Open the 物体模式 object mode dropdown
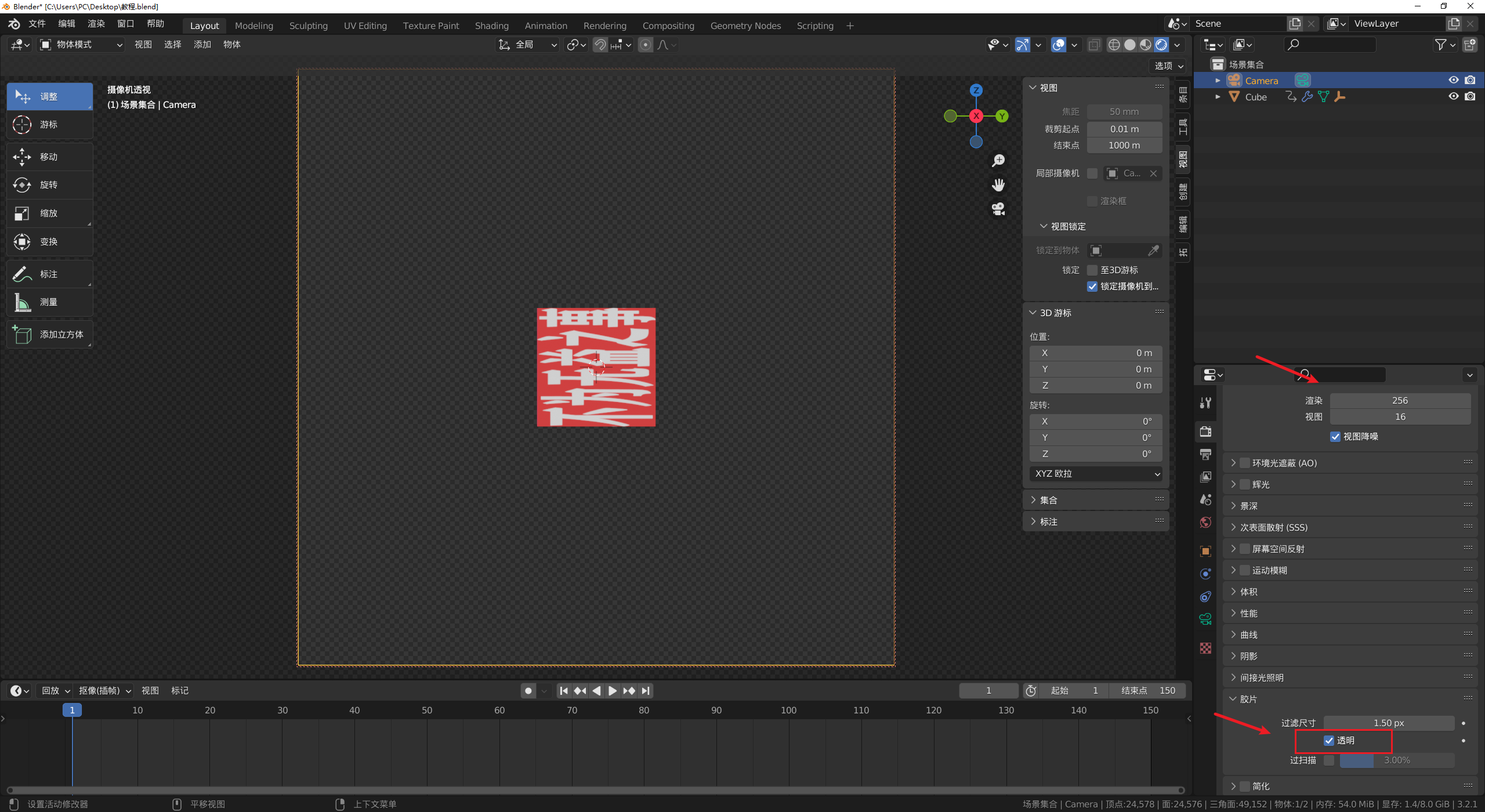 point(81,45)
